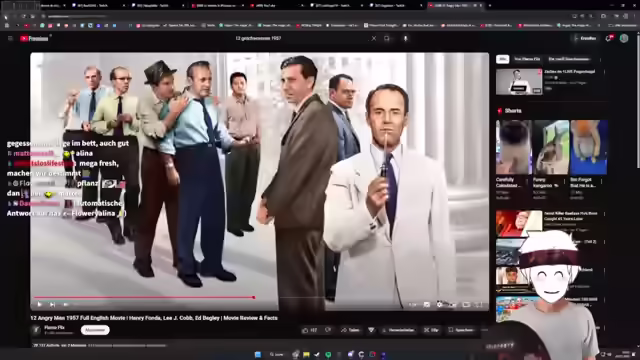Clear the search field with the X icon
The image size is (640, 360).
point(373,38)
